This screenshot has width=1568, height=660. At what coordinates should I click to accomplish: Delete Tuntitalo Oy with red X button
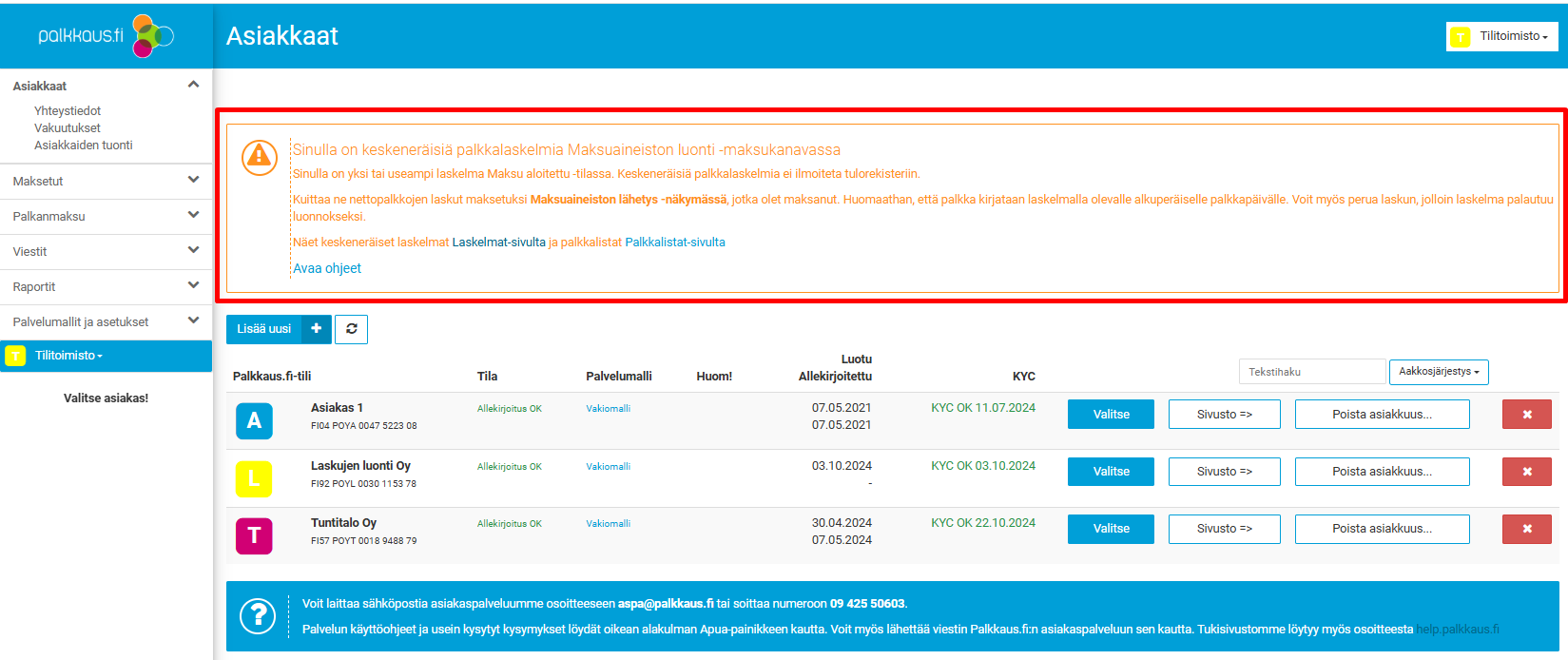(x=1527, y=529)
